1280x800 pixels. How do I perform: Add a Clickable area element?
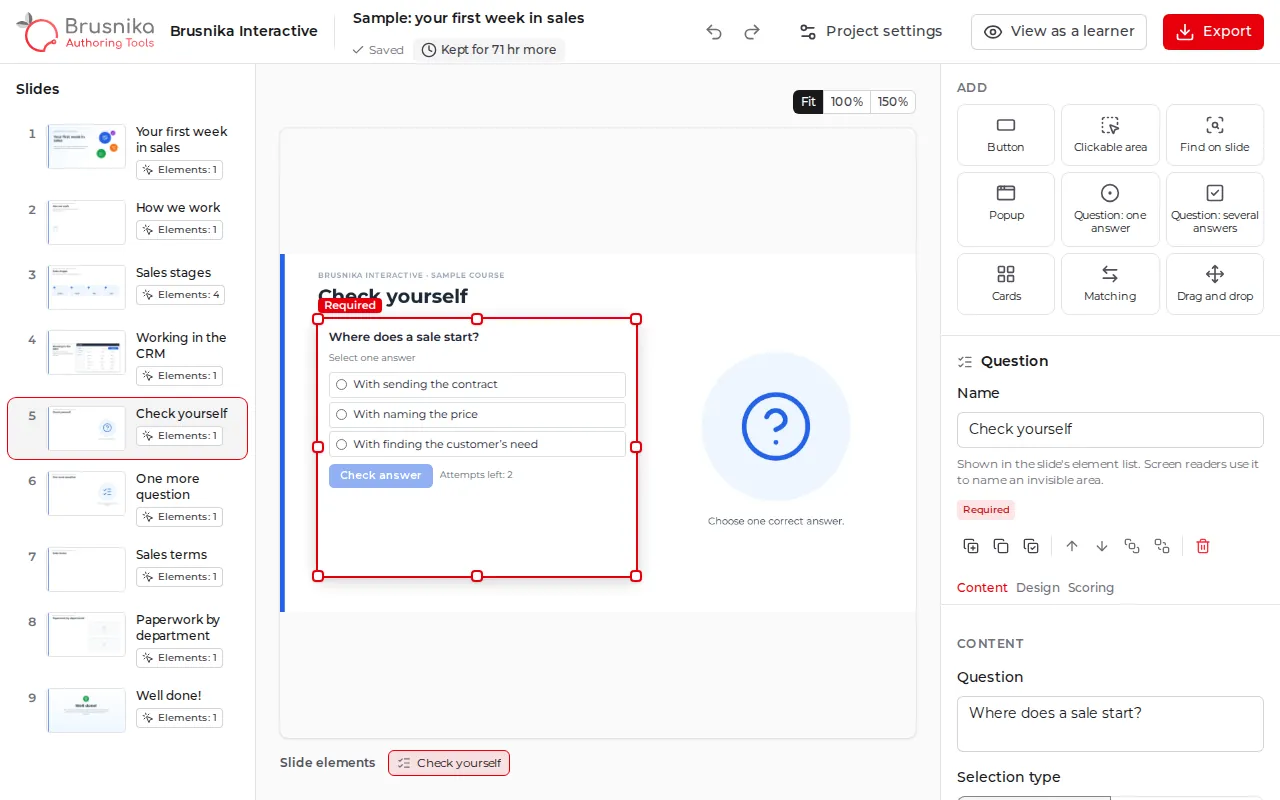[1110, 135]
